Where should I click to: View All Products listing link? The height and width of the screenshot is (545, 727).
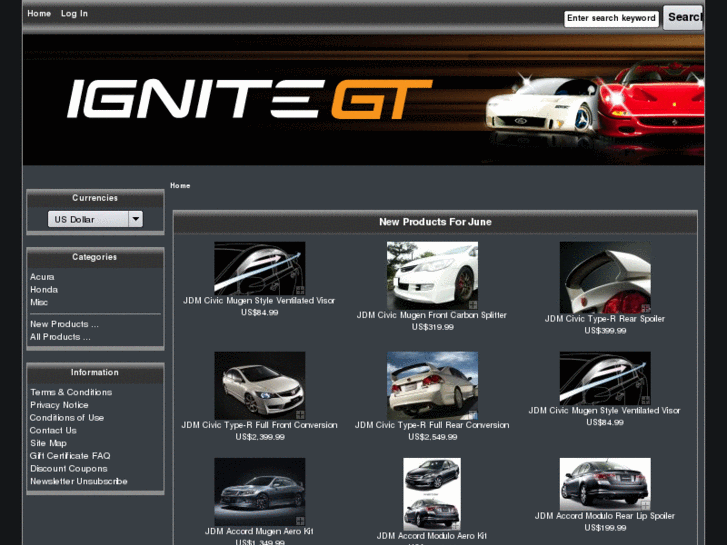[60, 337]
